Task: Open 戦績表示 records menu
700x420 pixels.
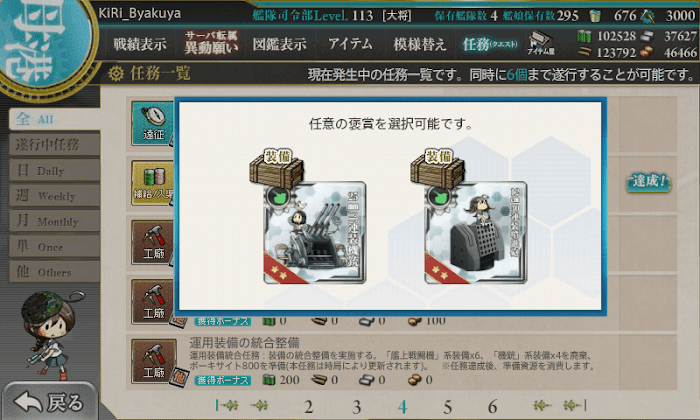Action: point(140,44)
